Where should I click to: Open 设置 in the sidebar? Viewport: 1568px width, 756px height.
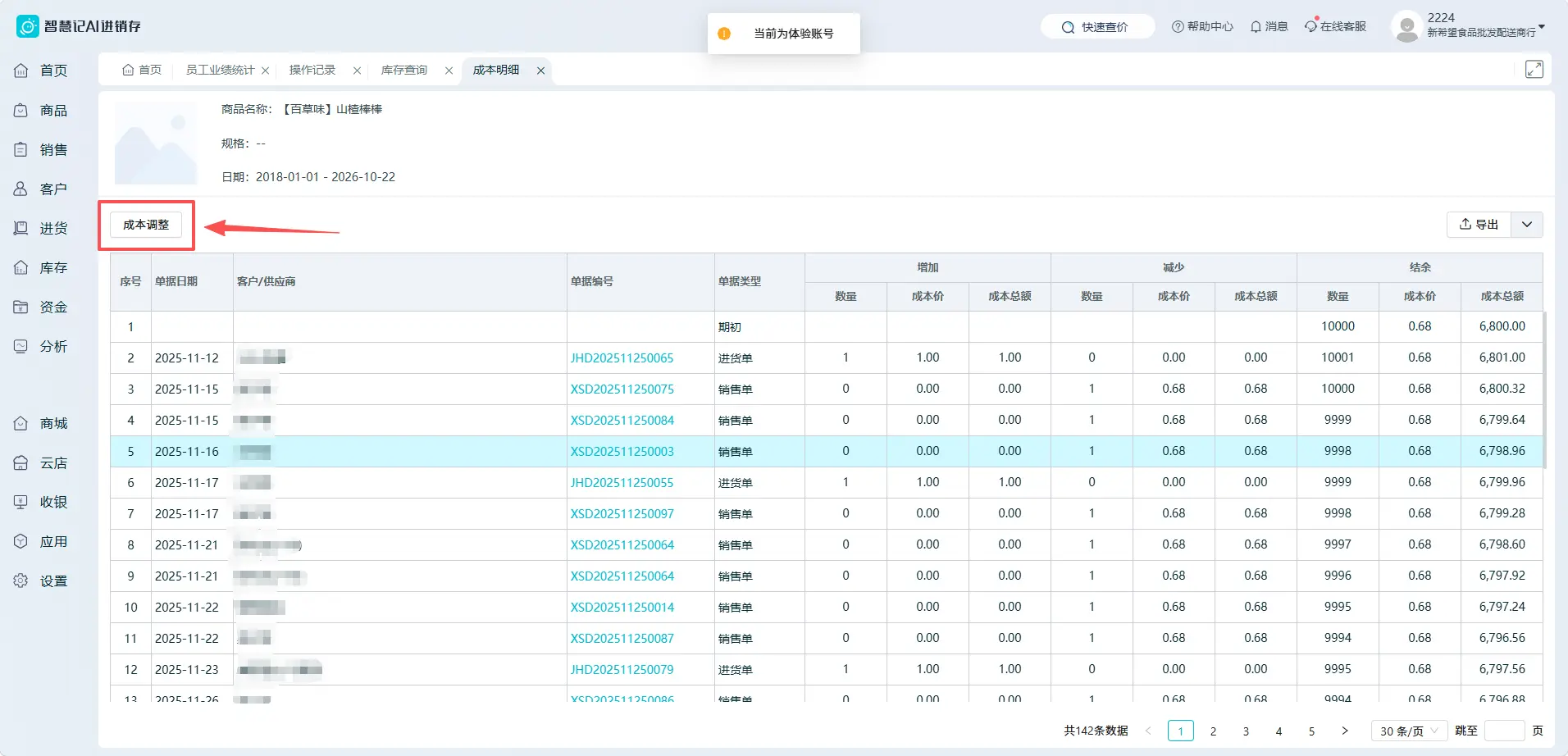[x=41, y=581]
